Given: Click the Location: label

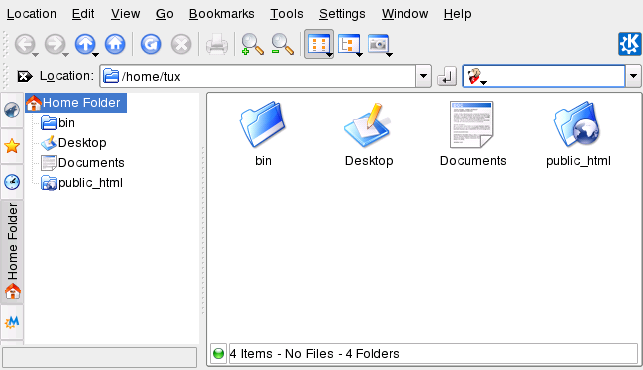Looking at the screenshot, I should tap(67, 76).
